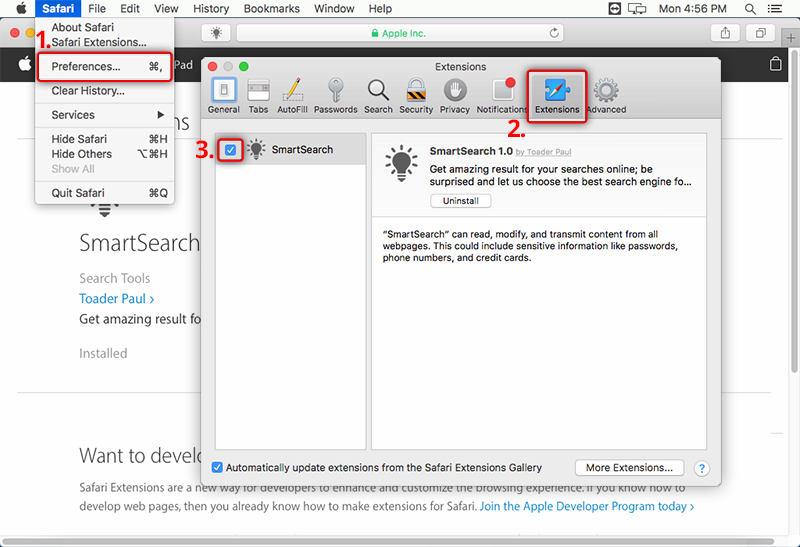
Task: Click the Safari Share toolbar button
Action: [725, 33]
